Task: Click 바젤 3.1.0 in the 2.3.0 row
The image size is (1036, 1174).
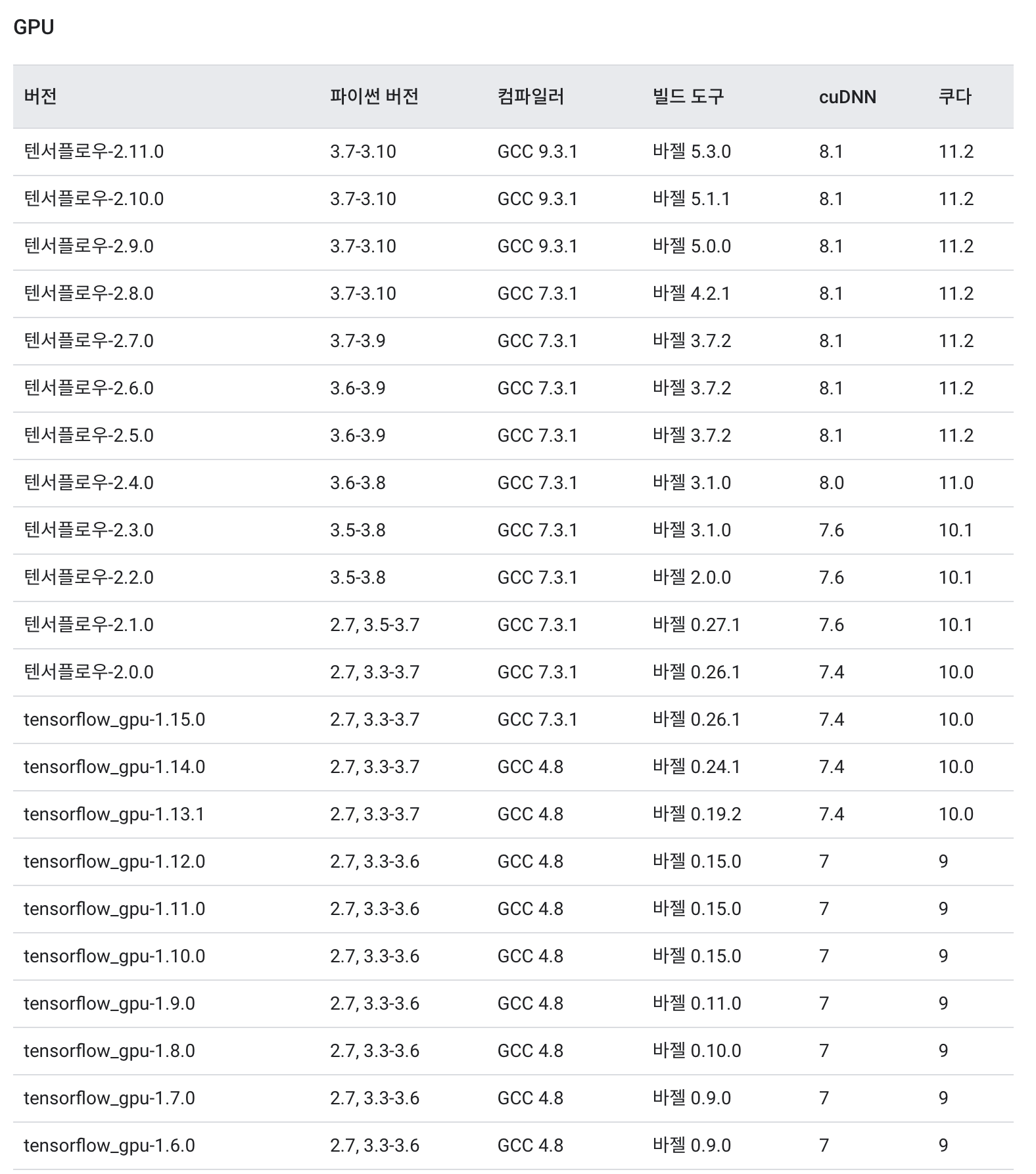Action: point(692,530)
